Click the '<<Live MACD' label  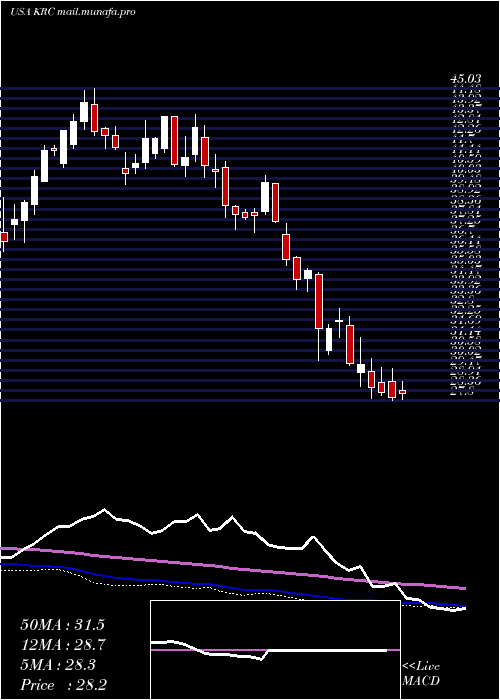[421, 674]
